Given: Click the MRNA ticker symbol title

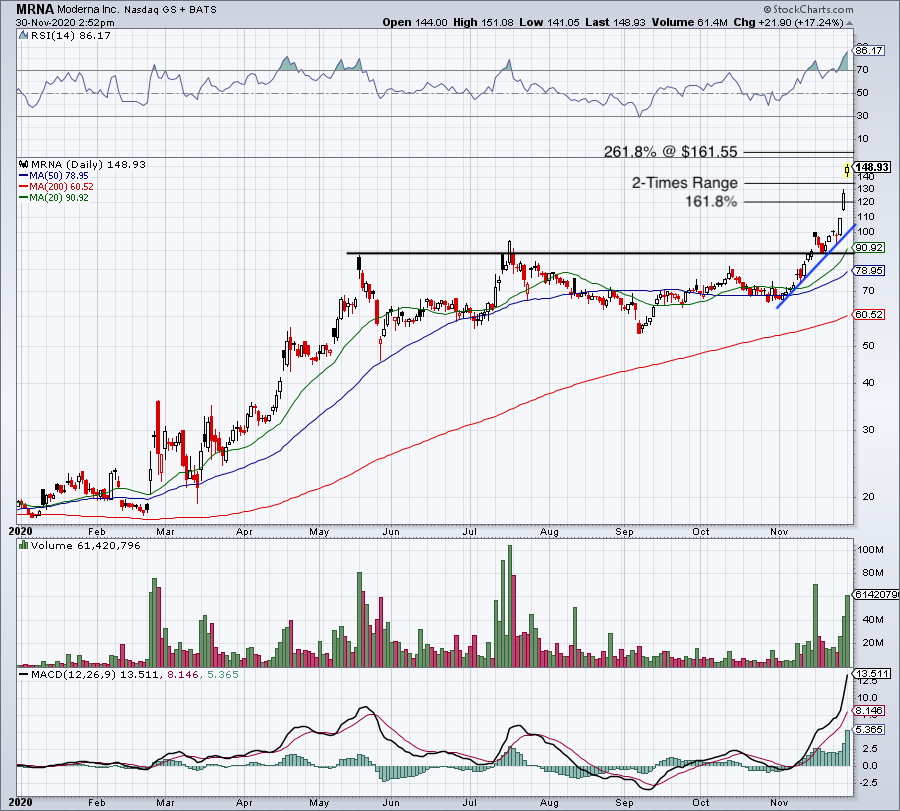Looking at the screenshot, I should [x=35, y=9].
